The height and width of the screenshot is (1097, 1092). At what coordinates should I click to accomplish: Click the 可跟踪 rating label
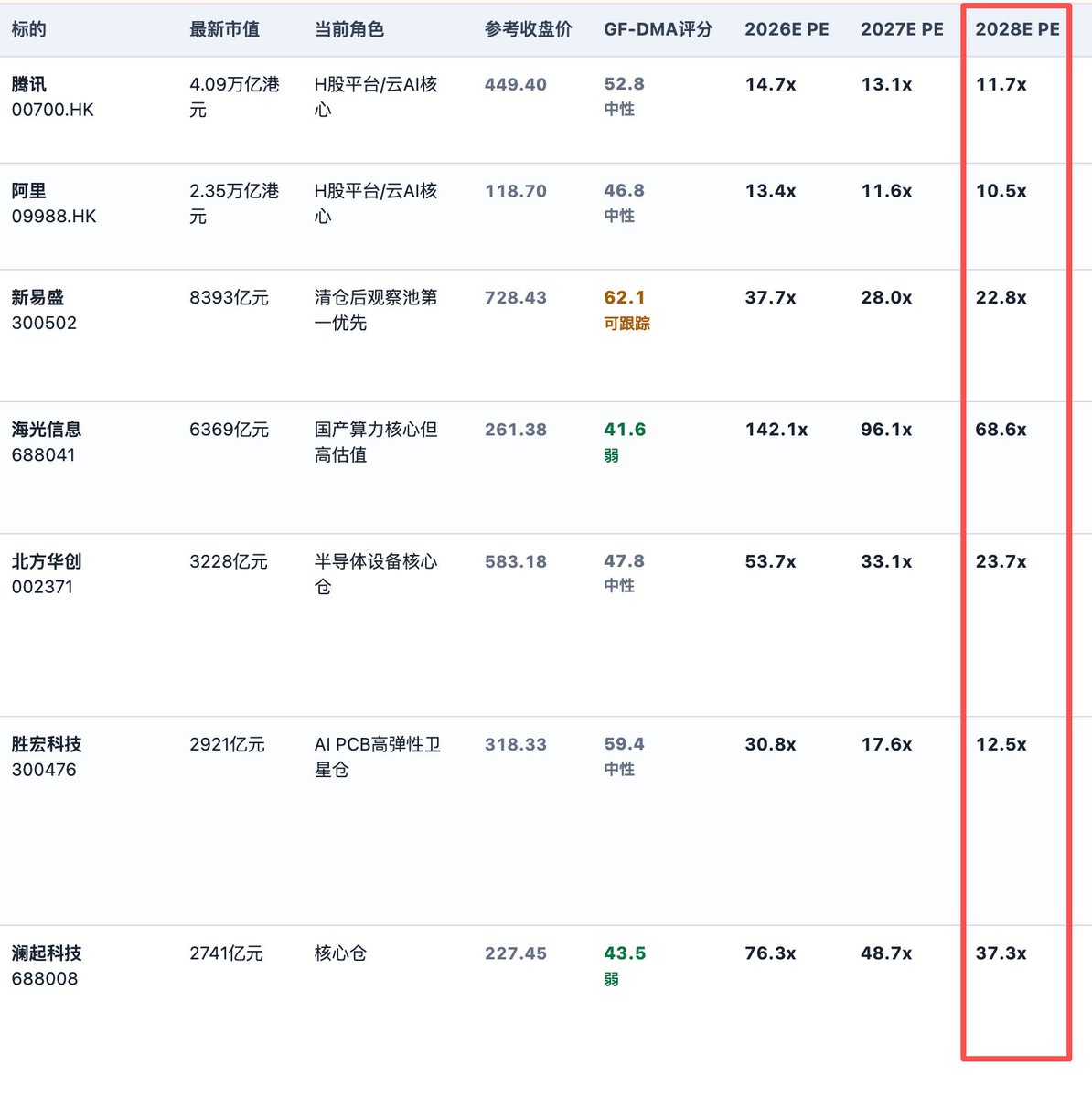pos(626,323)
